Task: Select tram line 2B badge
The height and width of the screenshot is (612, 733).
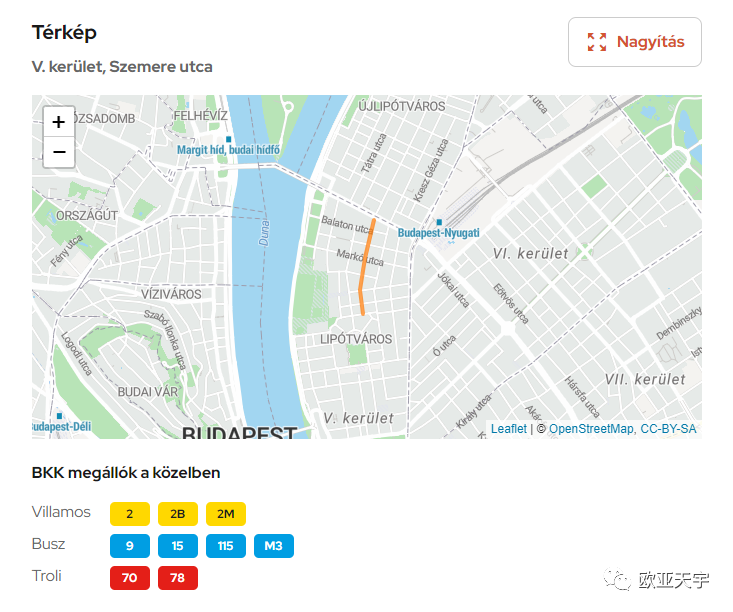Action: (x=178, y=514)
